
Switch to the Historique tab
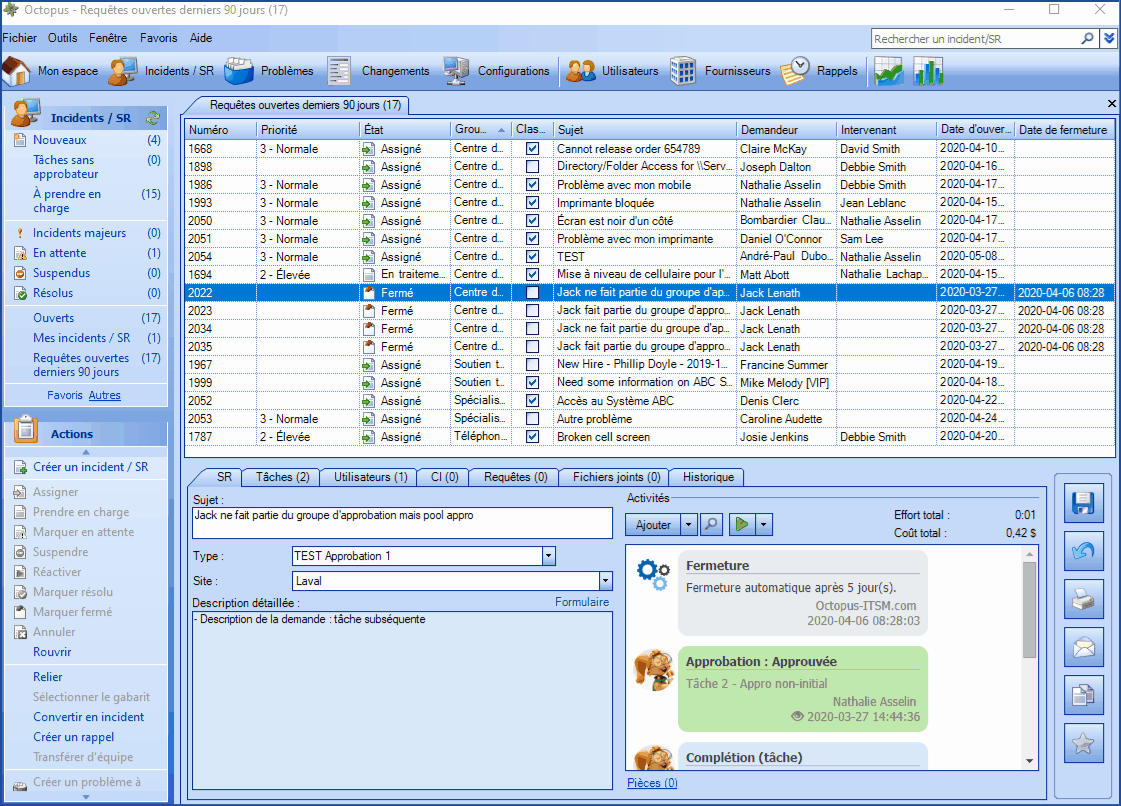pos(707,477)
